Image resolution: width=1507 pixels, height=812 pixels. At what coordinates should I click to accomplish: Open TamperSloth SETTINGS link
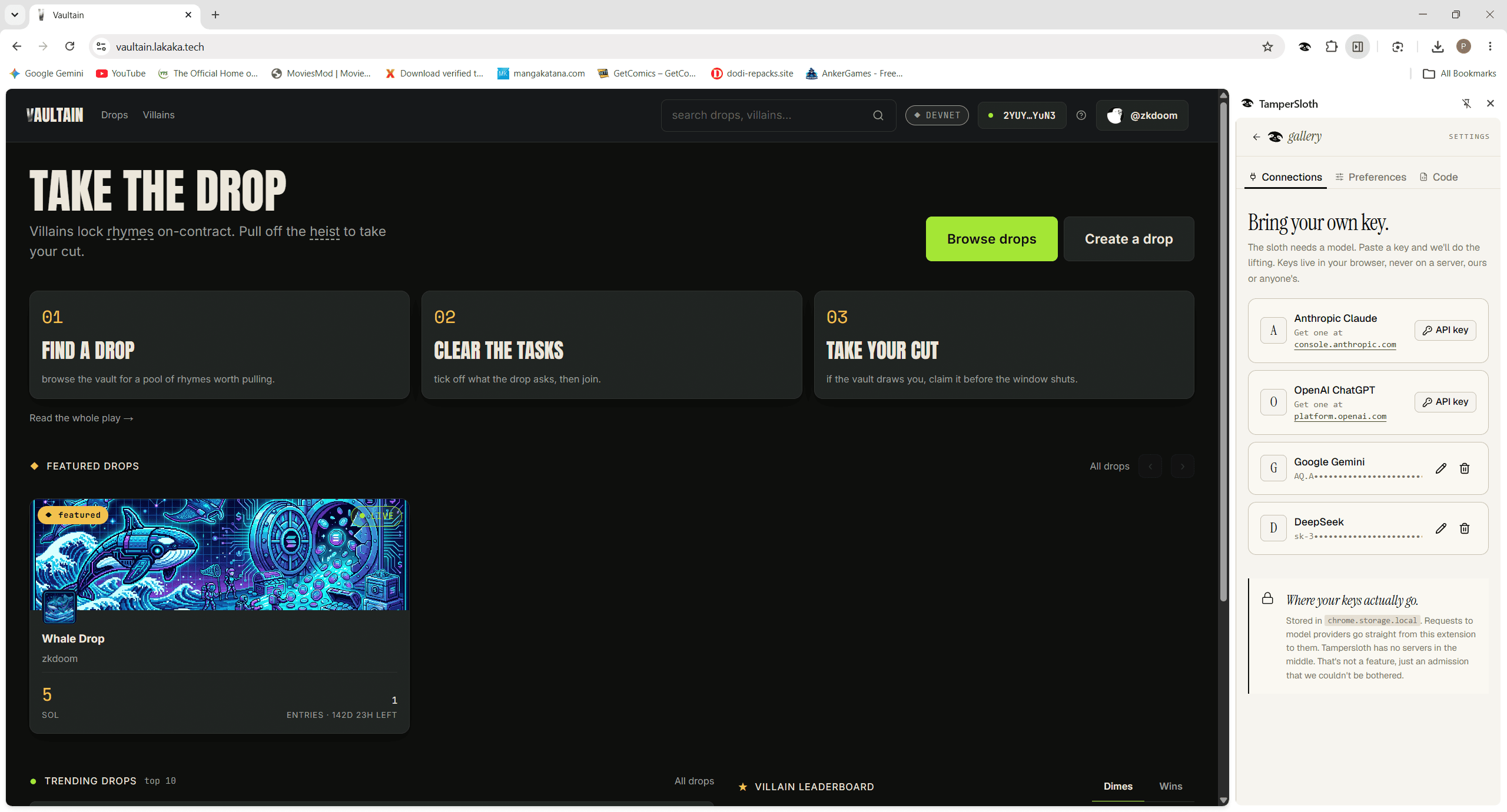coord(1469,137)
